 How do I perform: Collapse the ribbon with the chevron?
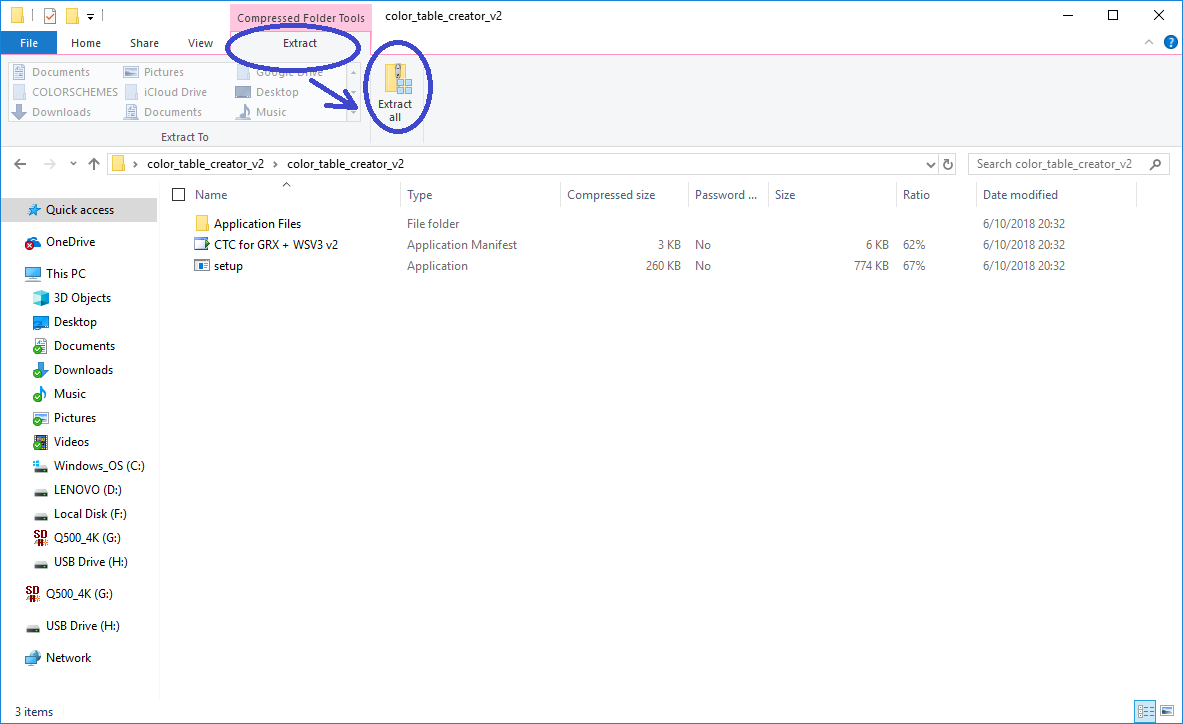pos(1149,42)
